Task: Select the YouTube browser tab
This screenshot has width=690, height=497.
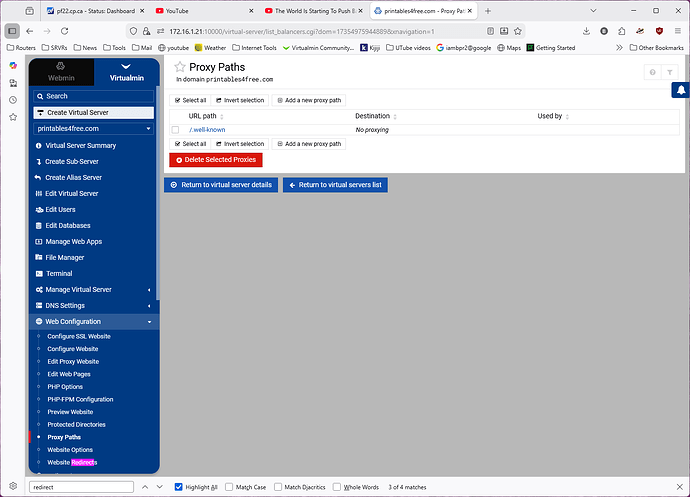Action: (198, 11)
